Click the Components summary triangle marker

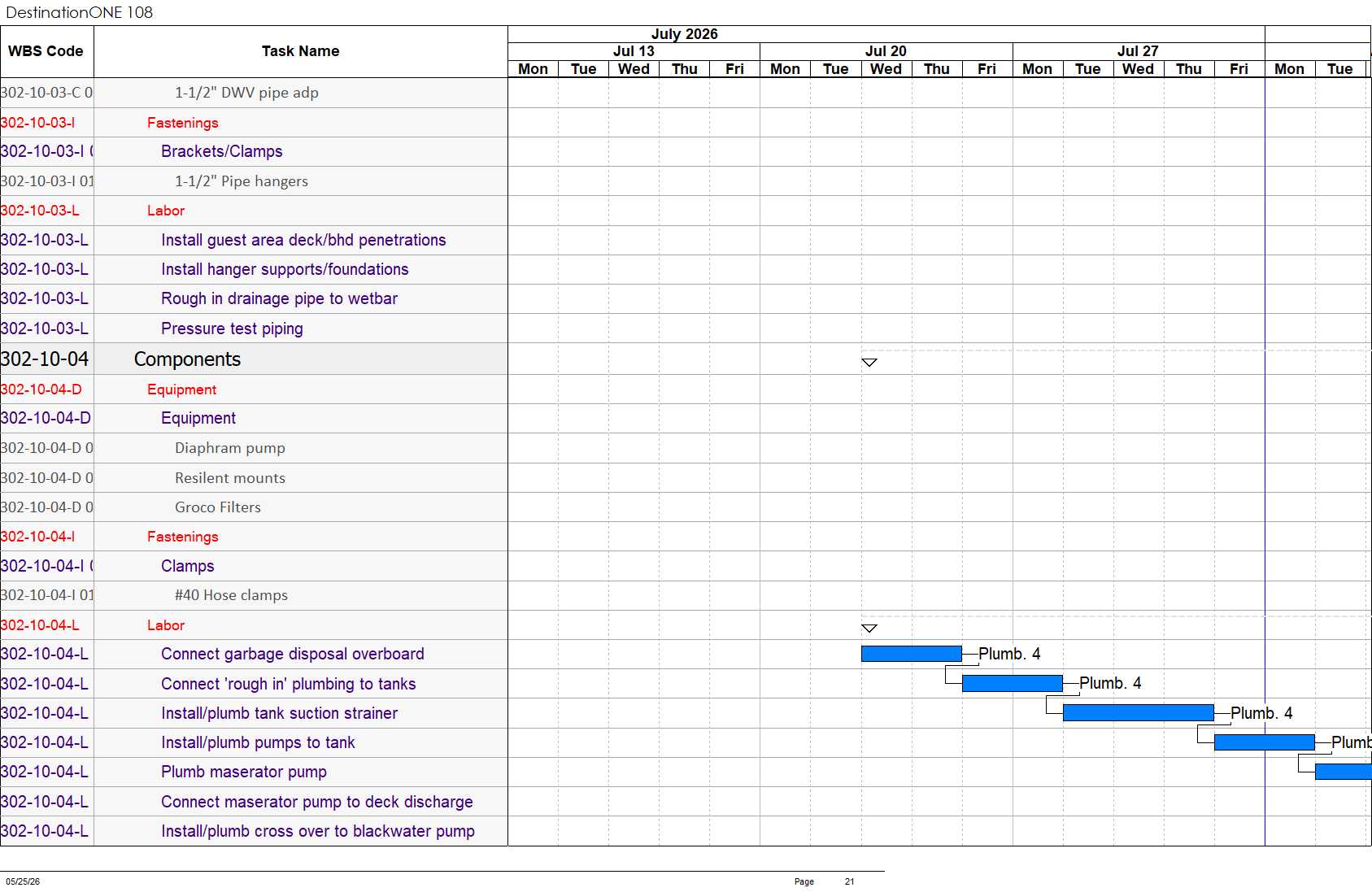pos(869,363)
